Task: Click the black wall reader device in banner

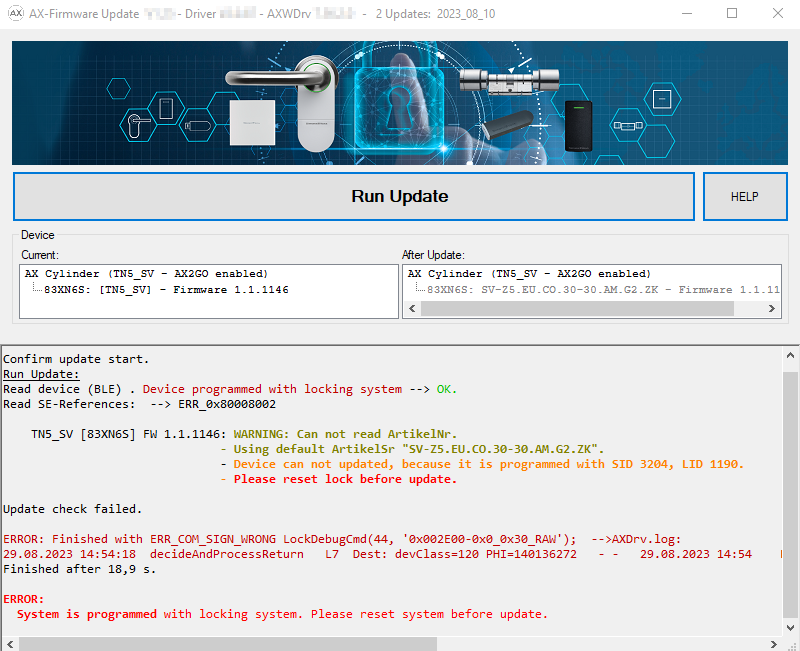Action: point(580,124)
